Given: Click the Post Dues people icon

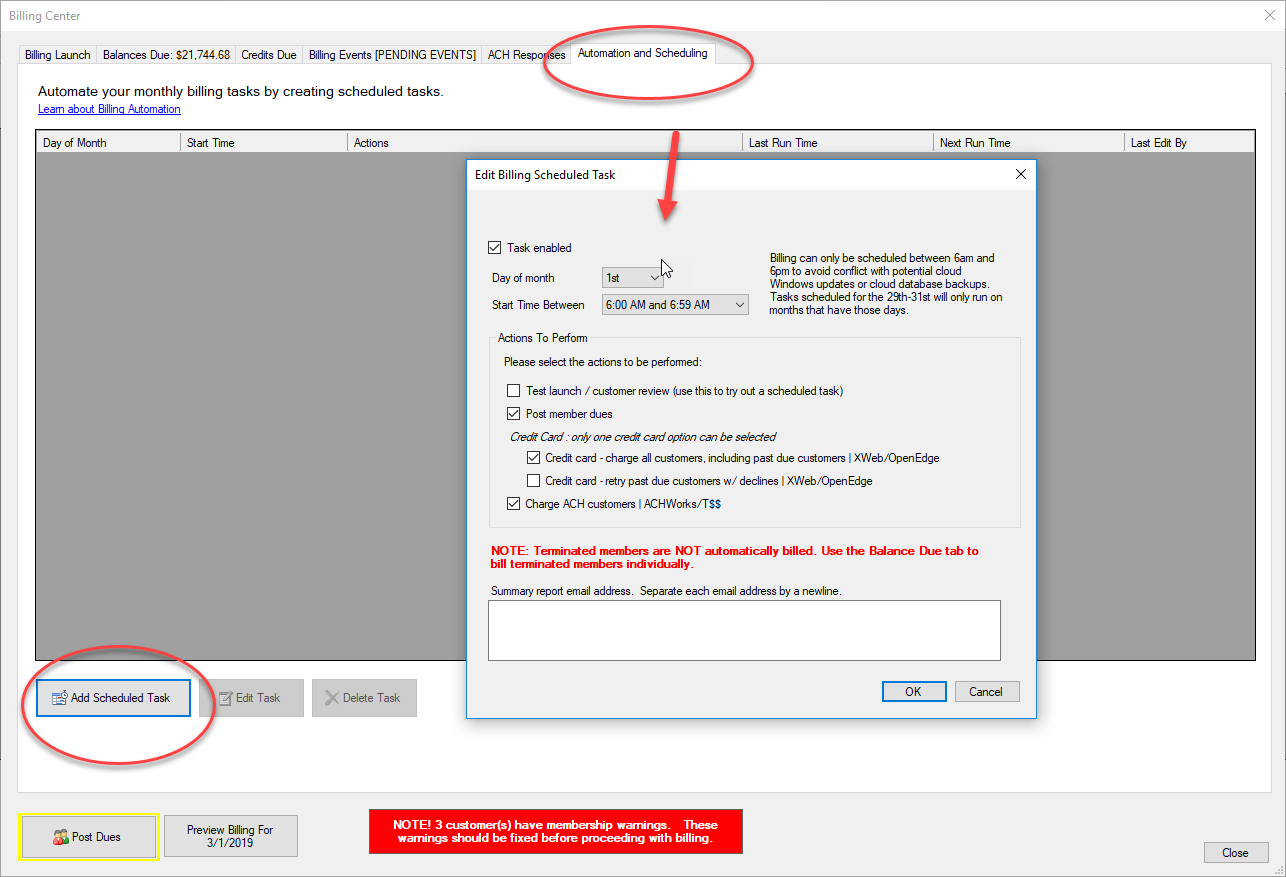Looking at the screenshot, I should [60, 837].
